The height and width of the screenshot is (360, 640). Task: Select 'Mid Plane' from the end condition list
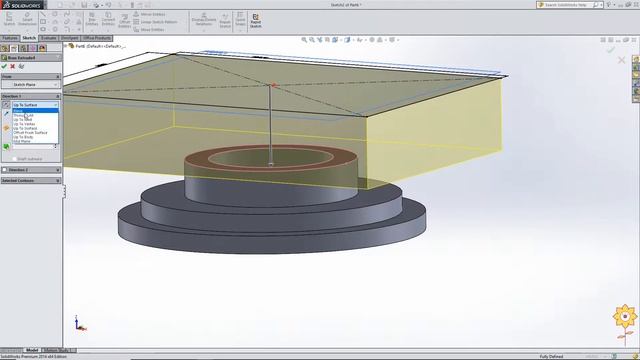[36, 141]
